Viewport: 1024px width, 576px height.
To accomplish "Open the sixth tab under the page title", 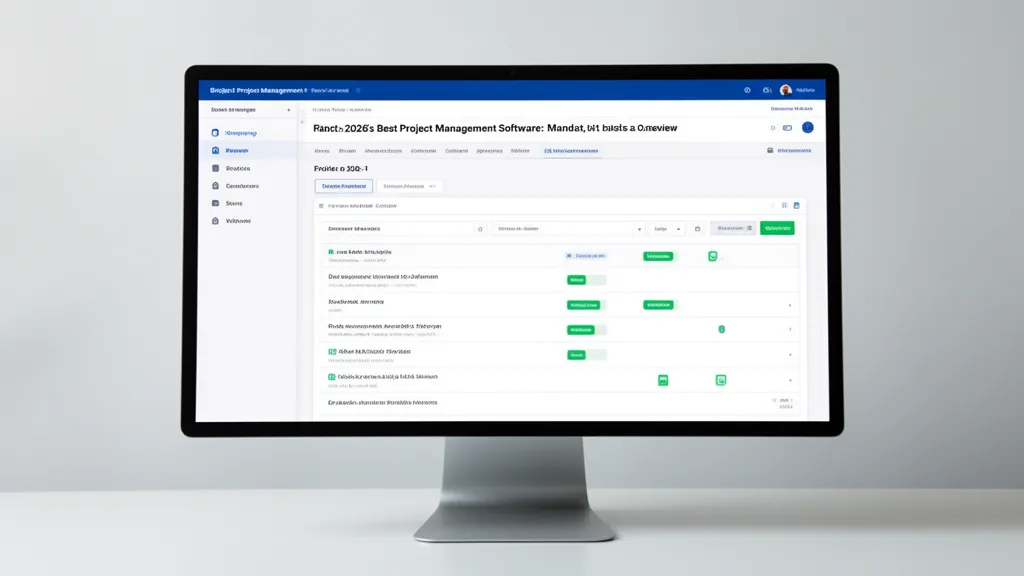I will 489,151.
